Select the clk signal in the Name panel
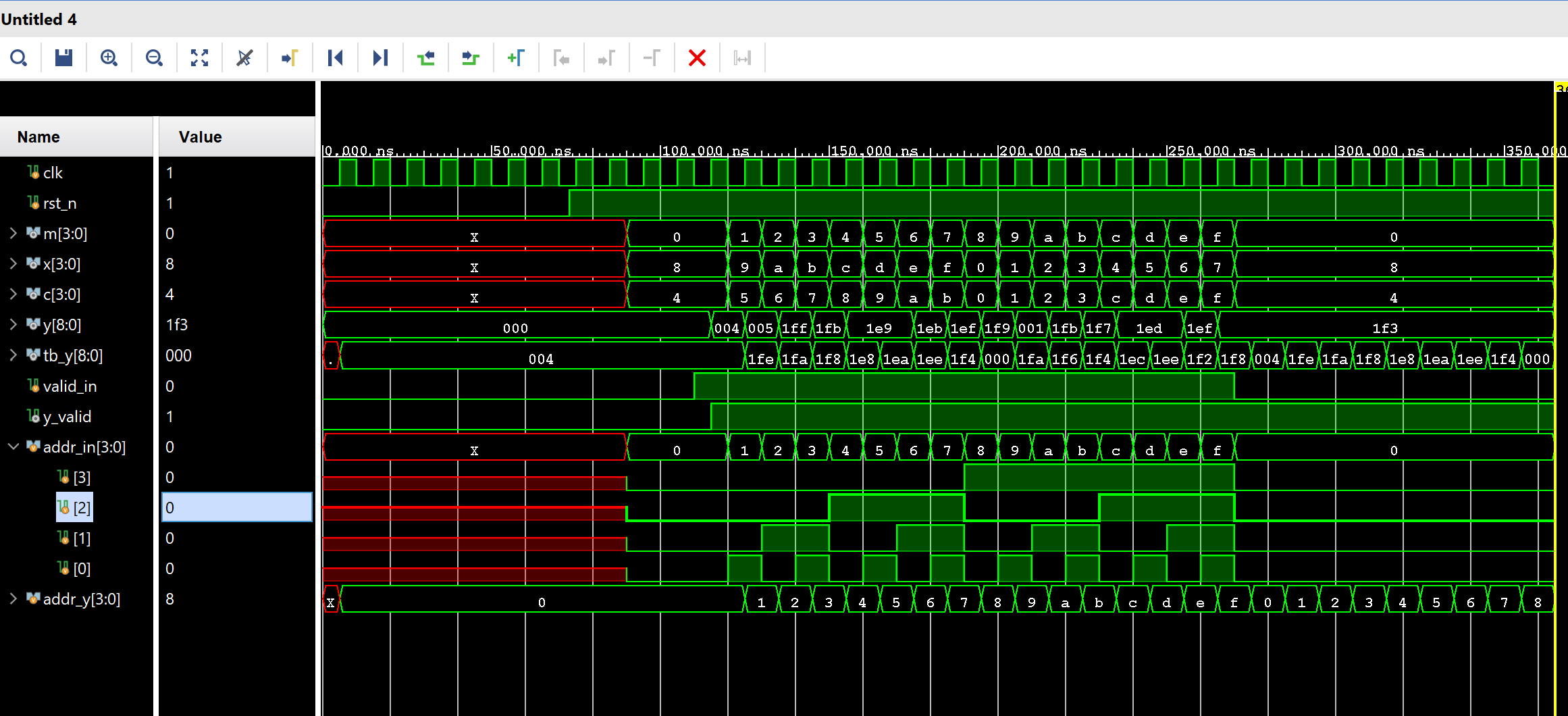This screenshot has width=1568, height=716. pos(53,172)
